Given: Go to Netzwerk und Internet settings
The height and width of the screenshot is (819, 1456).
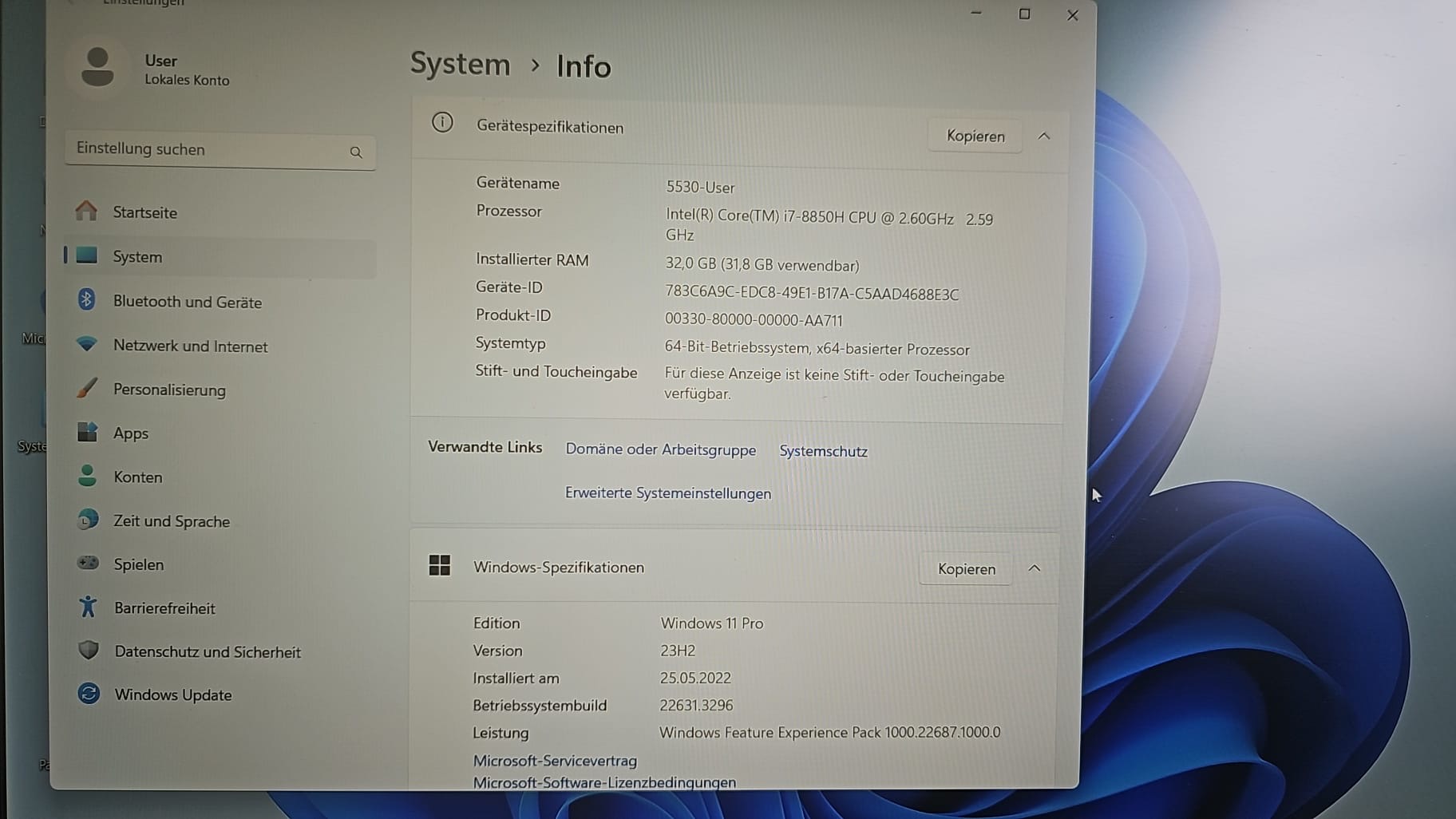Looking at the screenshot, I should click(x=220, y=346).
